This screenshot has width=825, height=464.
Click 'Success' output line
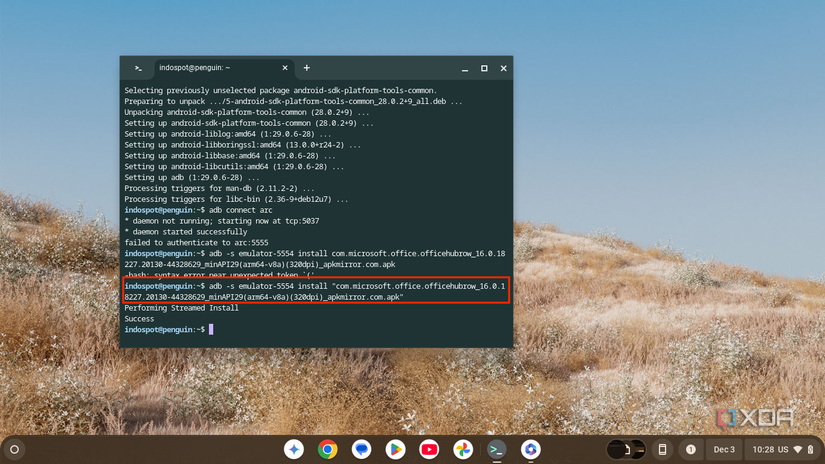click(139, 319)
